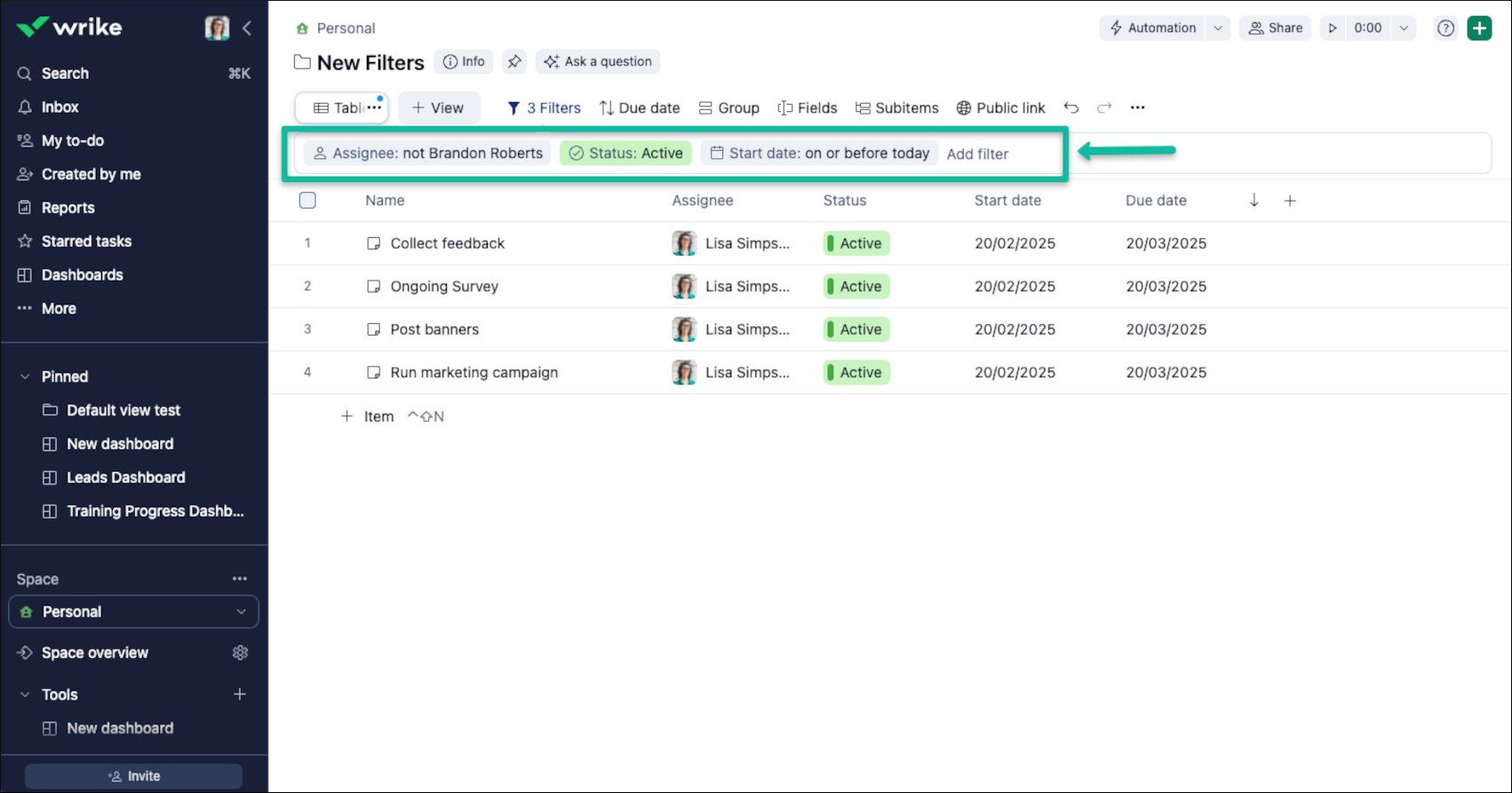Open space settings gear icon
The height and width of the screenshot is (793, 1512).
(x=240, y=653)
